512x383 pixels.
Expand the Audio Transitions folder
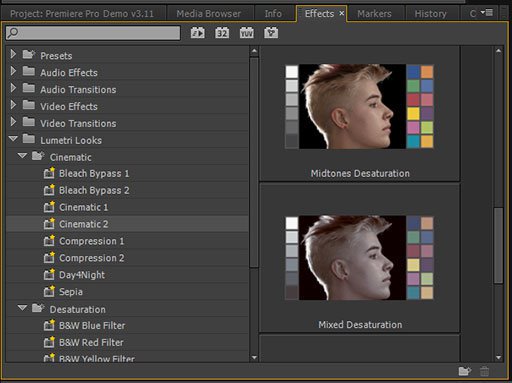click(13, 88)
